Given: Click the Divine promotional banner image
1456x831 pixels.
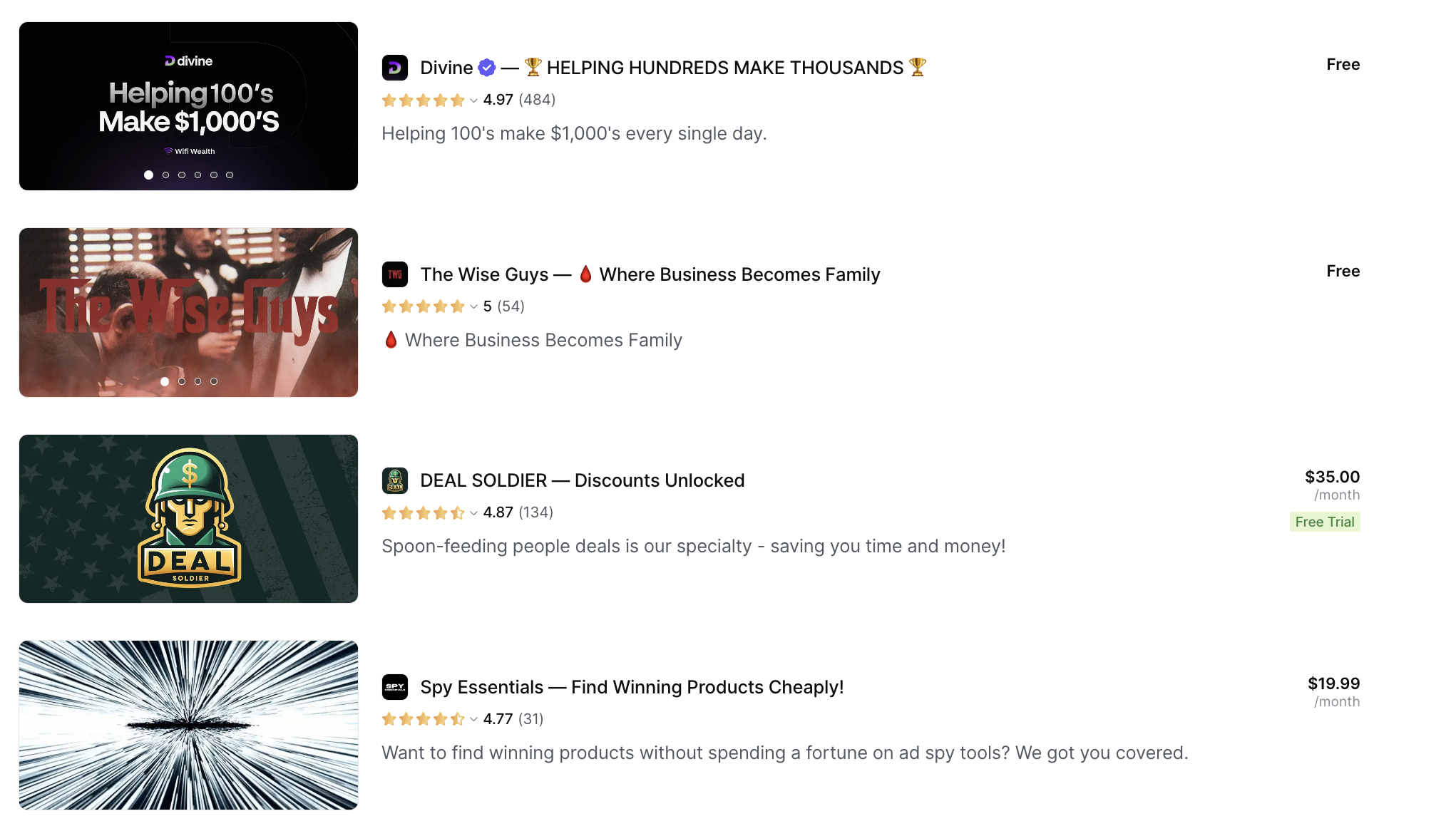Looking at the screenshot, I should pyautogui.click(x=188, y=105).
